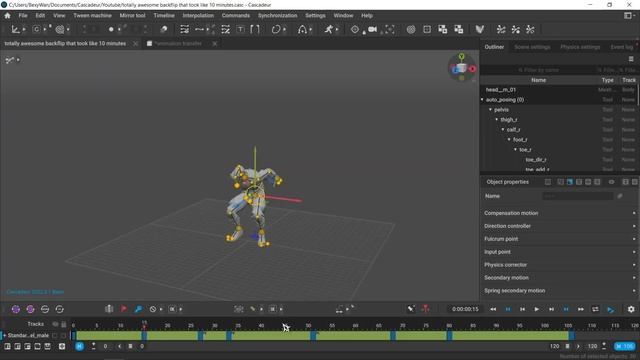This screenshot has width=640, height=360.
Task: Rewind to the start of timeline
Action: click(493, 309)
